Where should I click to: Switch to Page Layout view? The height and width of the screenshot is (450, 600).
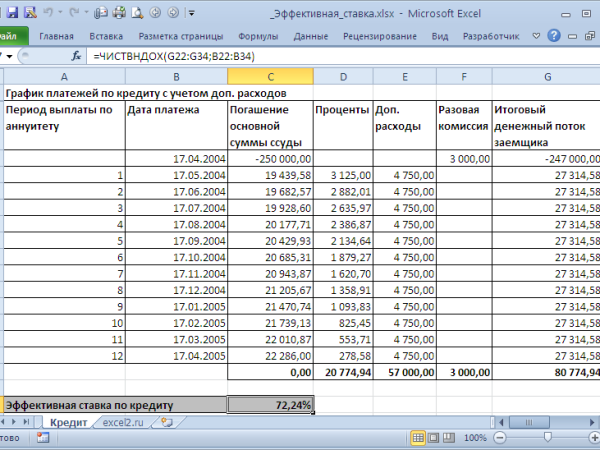pyautogui.click(x=435, y=439)
